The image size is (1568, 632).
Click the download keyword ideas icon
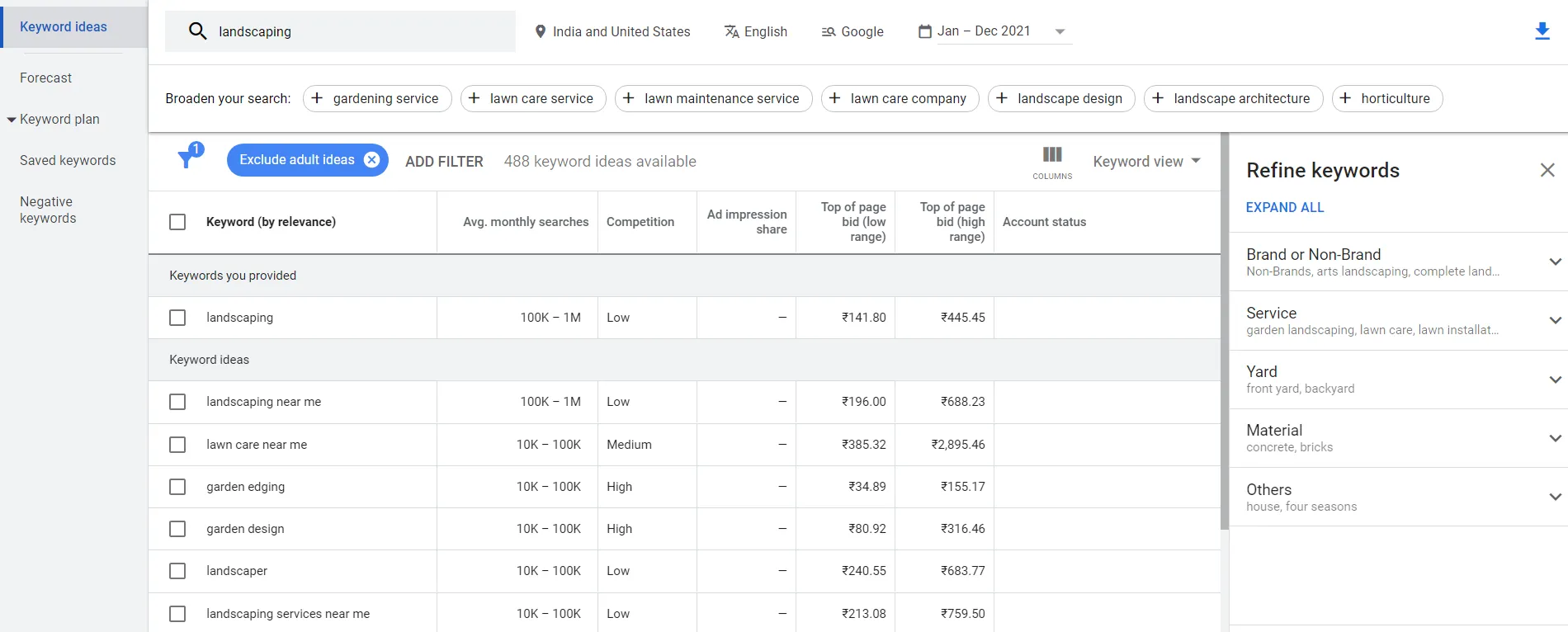[x=1542, y=31]
